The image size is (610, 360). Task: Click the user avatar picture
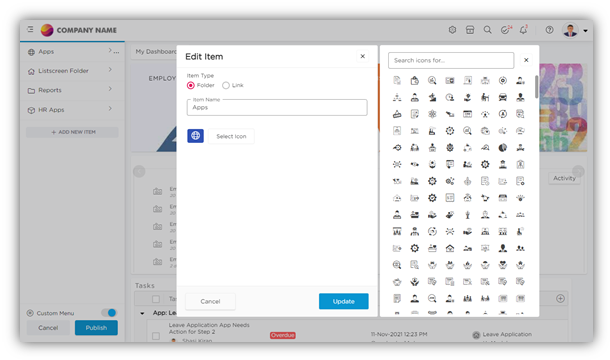[x=570, y=30]
